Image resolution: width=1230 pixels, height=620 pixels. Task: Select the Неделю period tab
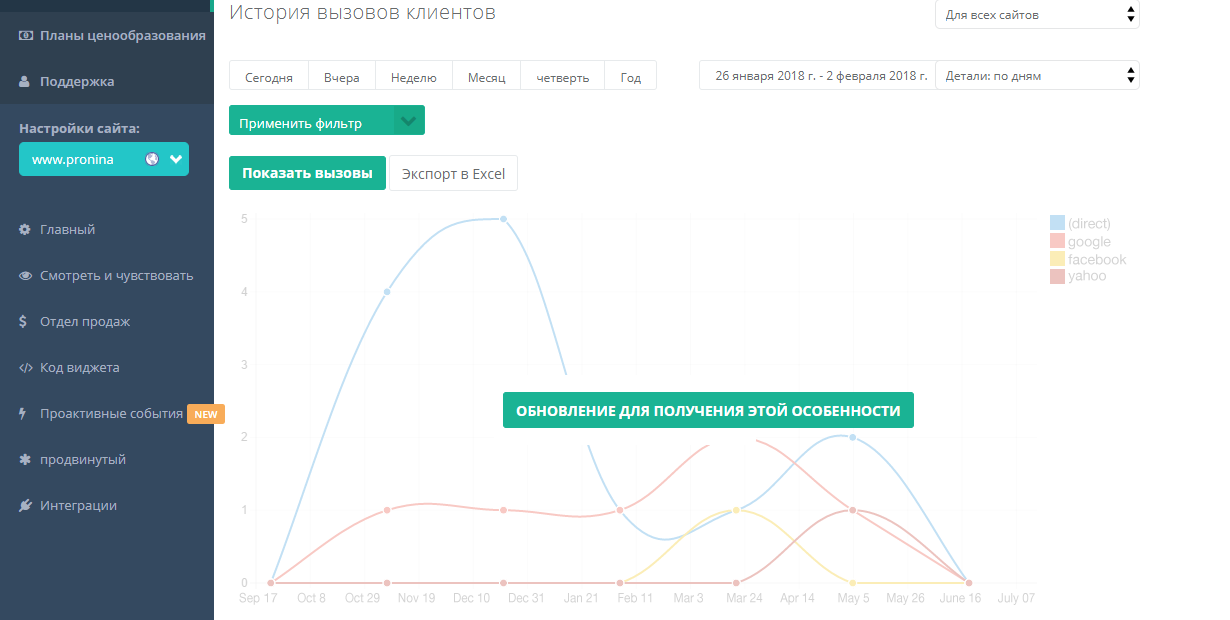coord(413,77)
